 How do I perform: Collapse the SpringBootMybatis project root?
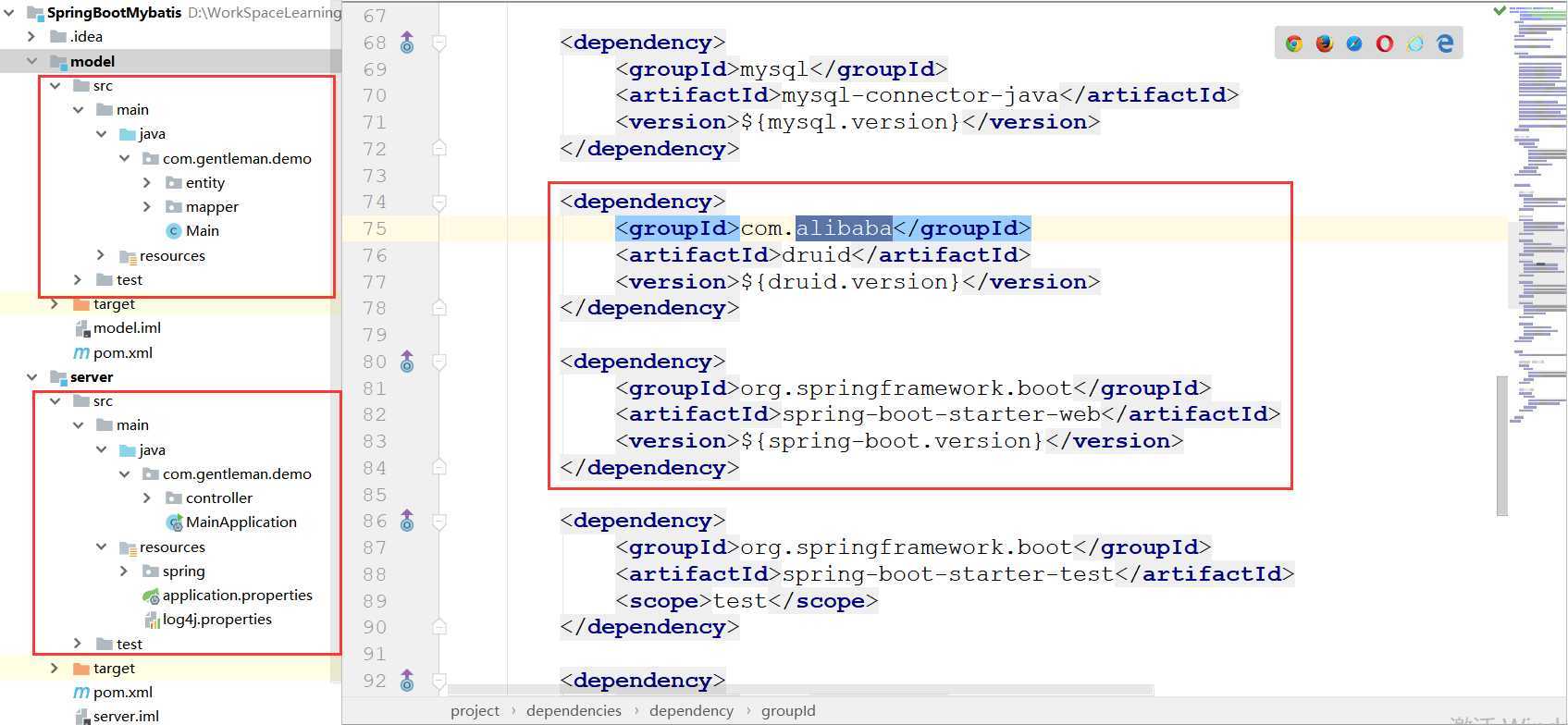(x=10, y=13)
